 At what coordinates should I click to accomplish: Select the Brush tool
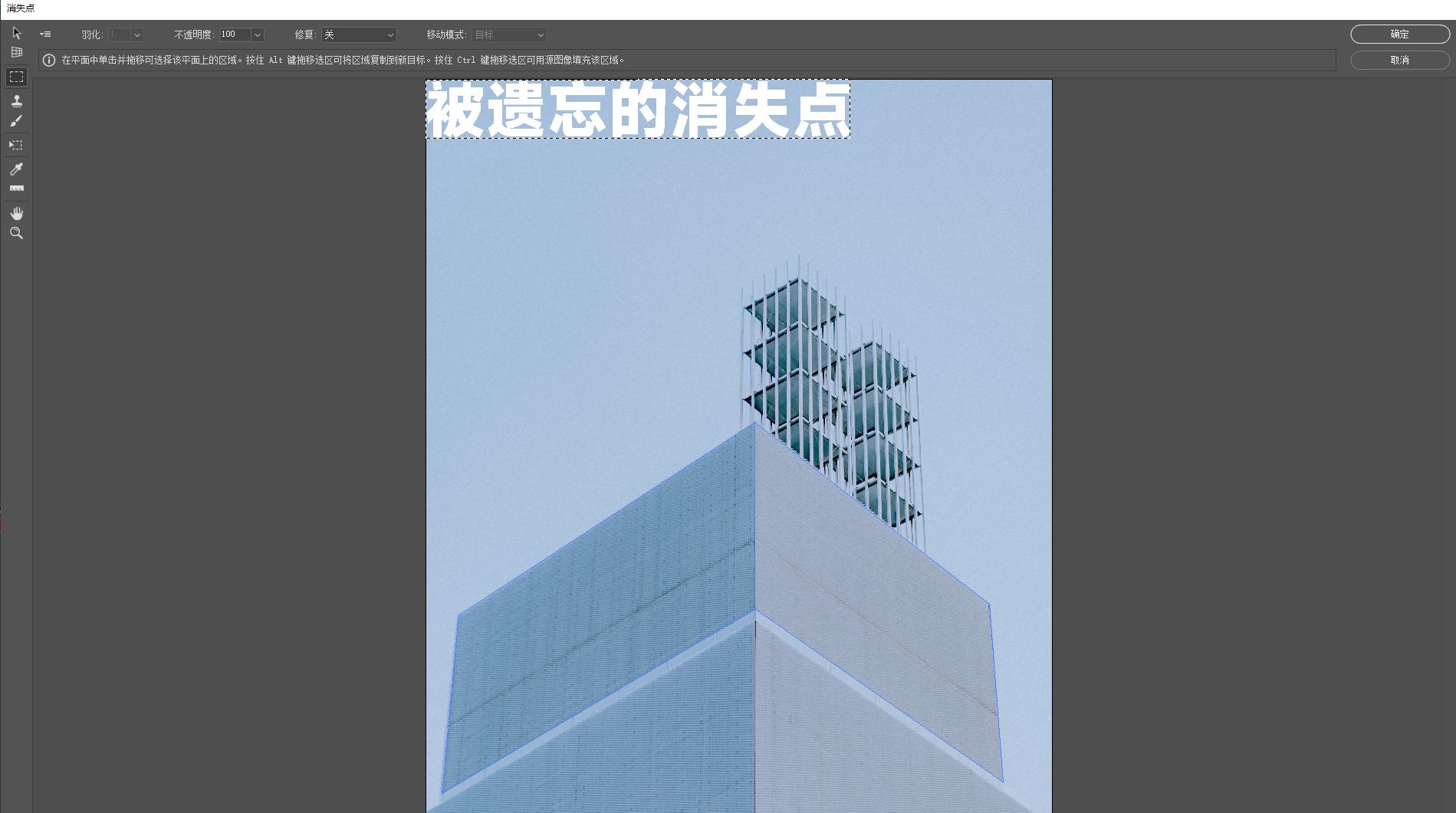coord(16,121)
